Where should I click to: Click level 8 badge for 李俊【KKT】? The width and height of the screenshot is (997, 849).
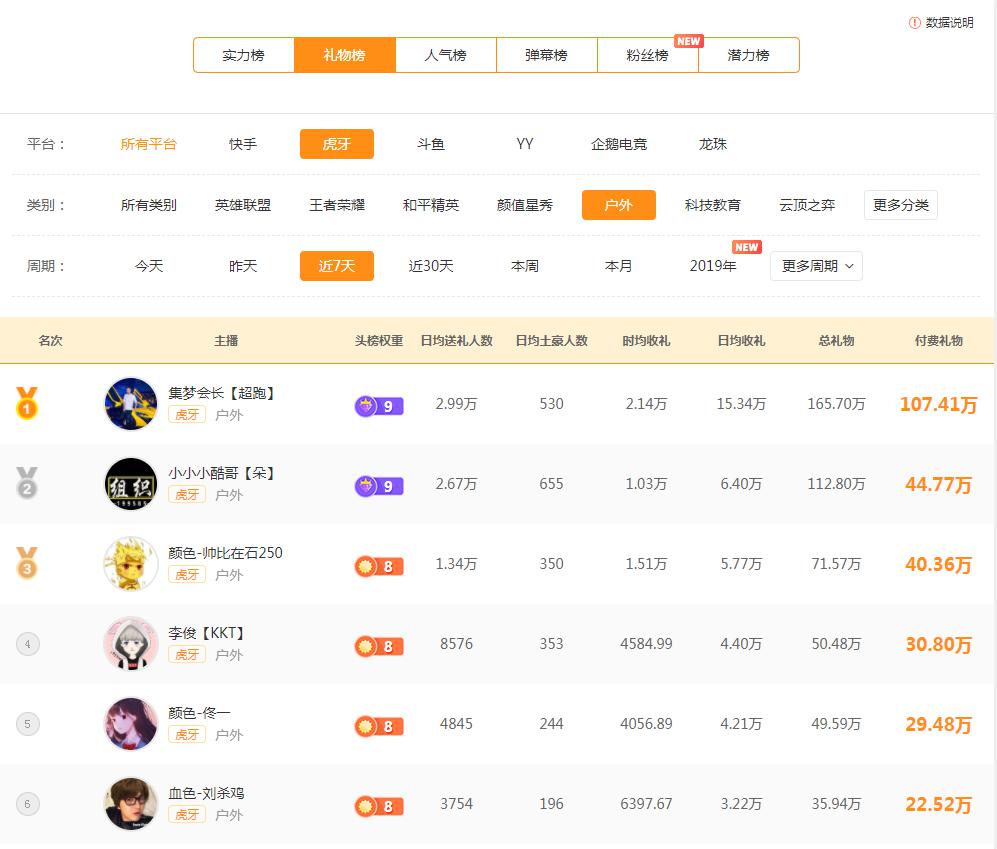pyautogui.click(x=379, y=646)
